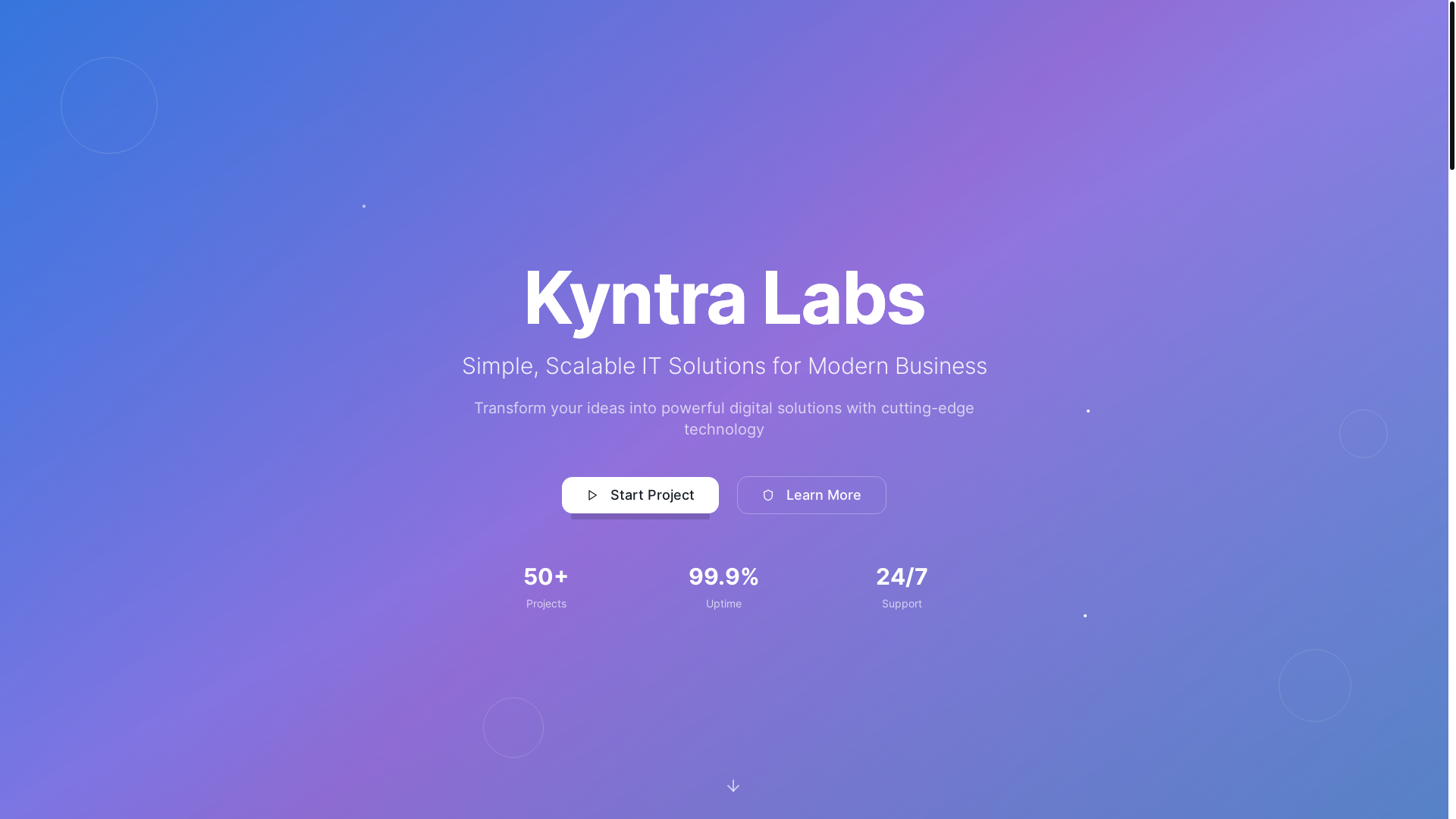Viewport: 1456px width, 819px height.
Task: Click the Uptime label
Action: click(x=723, y=604)
